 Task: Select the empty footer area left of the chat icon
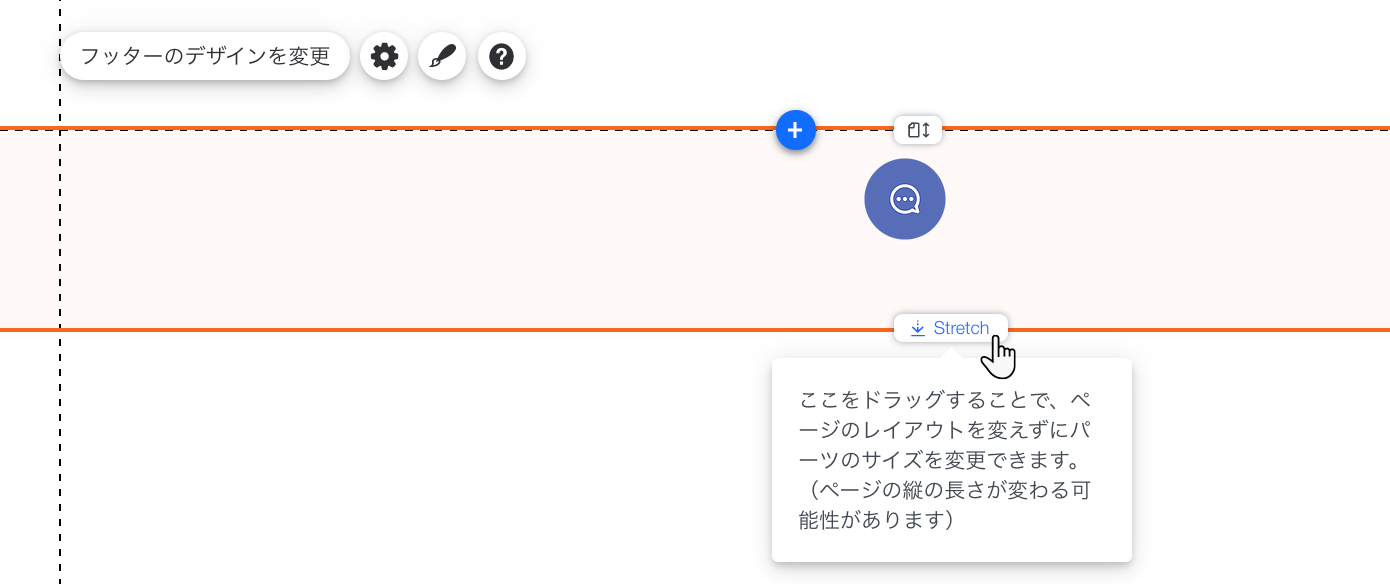coord(450,230)
